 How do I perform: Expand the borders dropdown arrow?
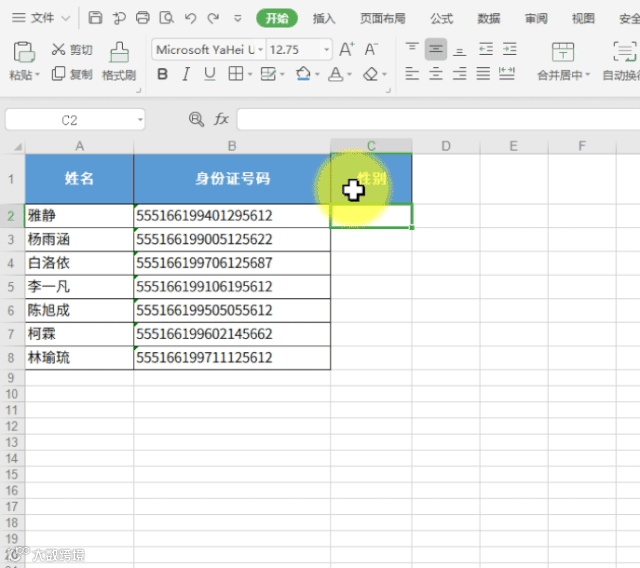click(249, 75)
